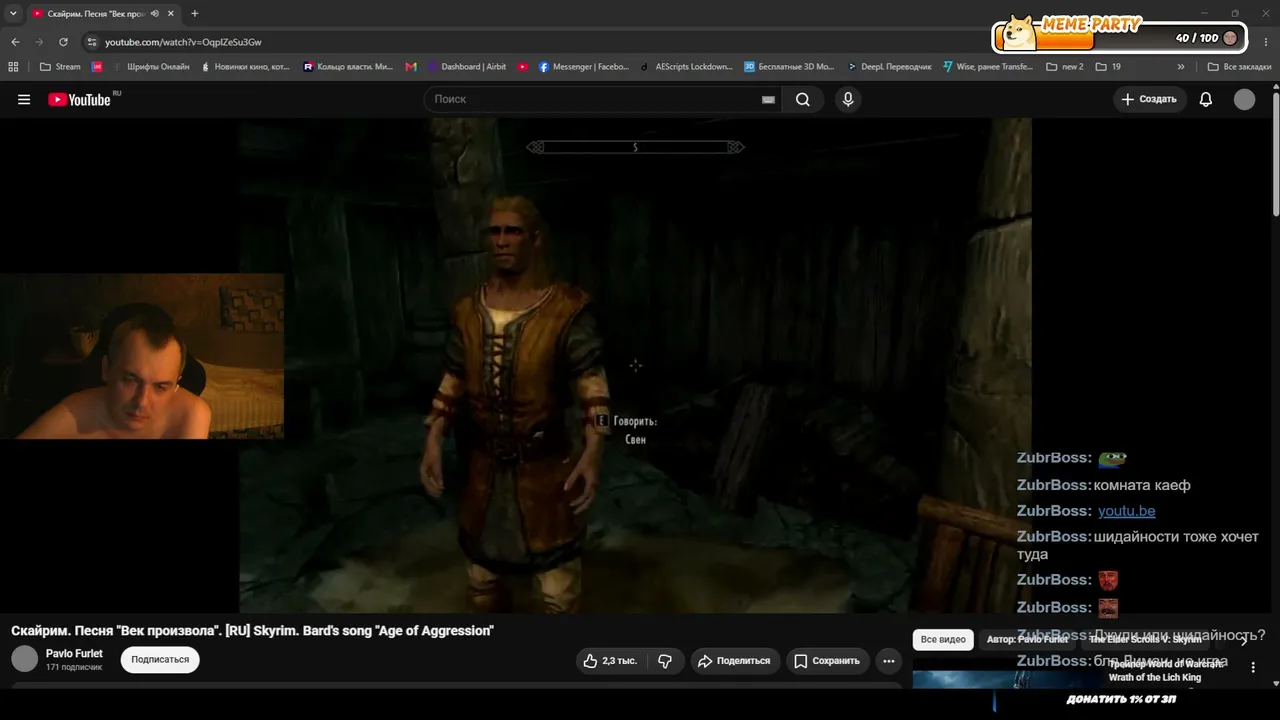Open the Wise bookmark
The width and height of the screenshot is (1280, 720).
[x=987, y=67]
